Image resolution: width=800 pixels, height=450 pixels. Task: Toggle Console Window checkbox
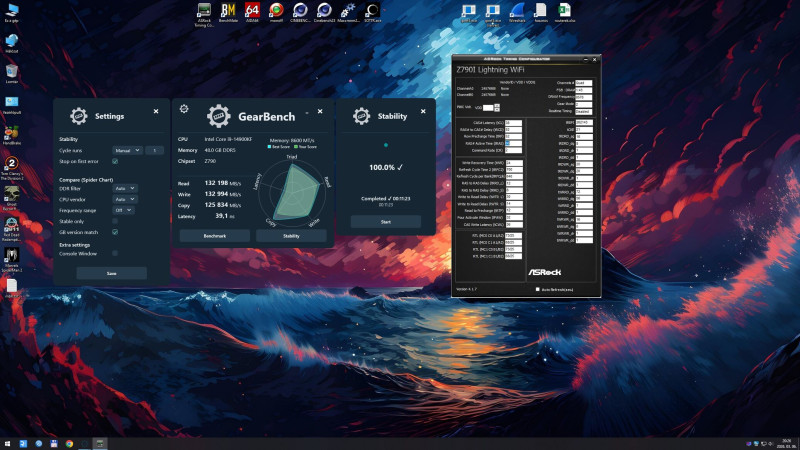click(x=115, y=253)
